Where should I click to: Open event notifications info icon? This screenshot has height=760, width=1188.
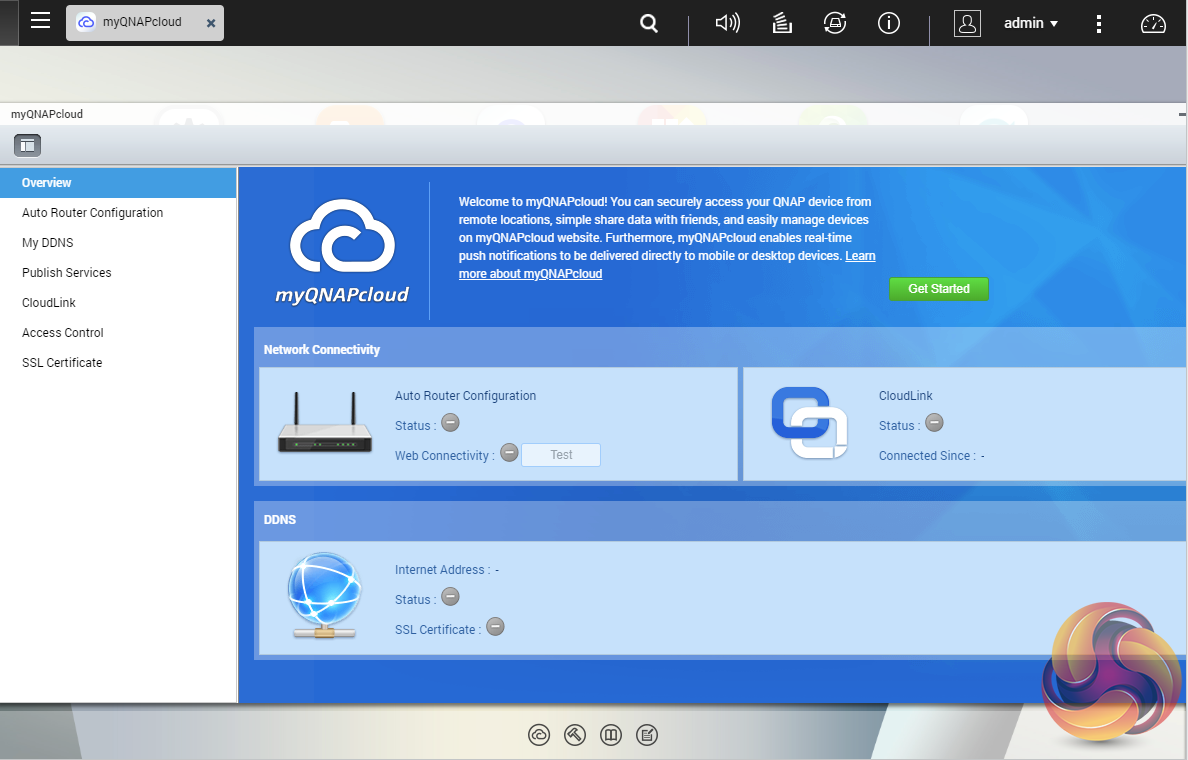(889, 23)
